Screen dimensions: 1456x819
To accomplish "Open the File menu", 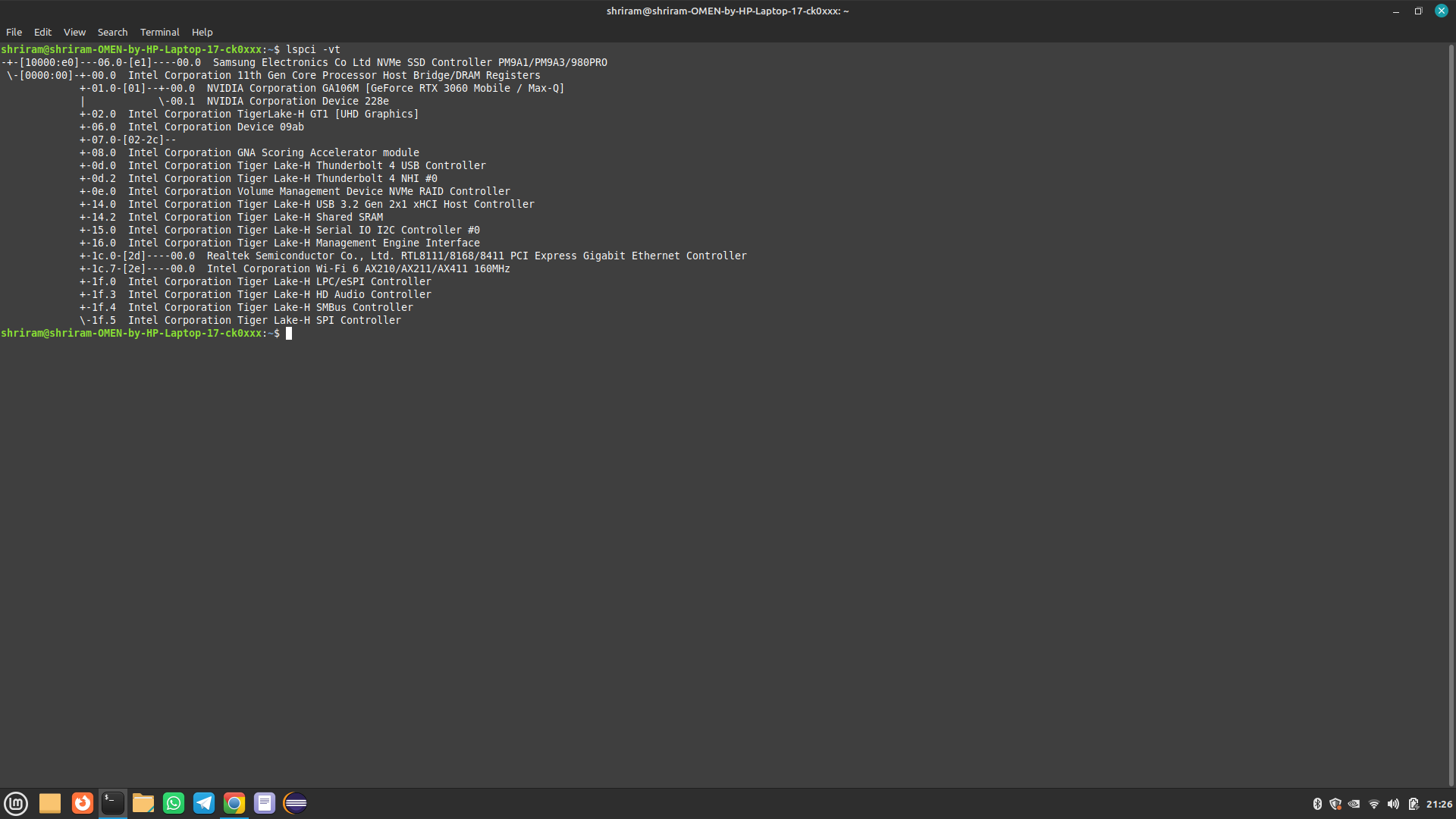I will point(14,32).
